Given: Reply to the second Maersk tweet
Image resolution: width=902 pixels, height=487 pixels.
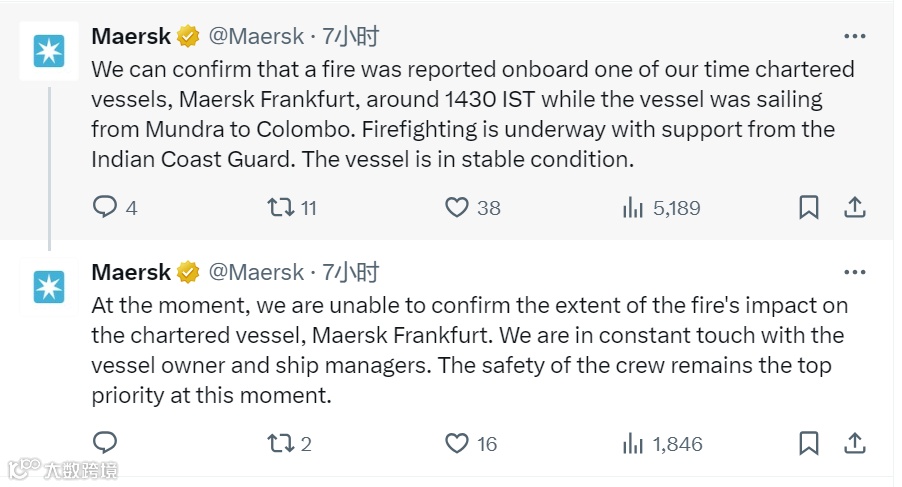Looking at the screenshot, I should [x=105, y=443].
